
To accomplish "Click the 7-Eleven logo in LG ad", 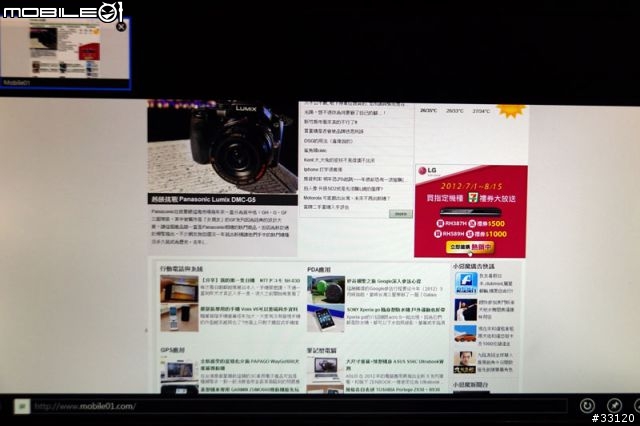I will pyautogui.click(x=473, y=198).
